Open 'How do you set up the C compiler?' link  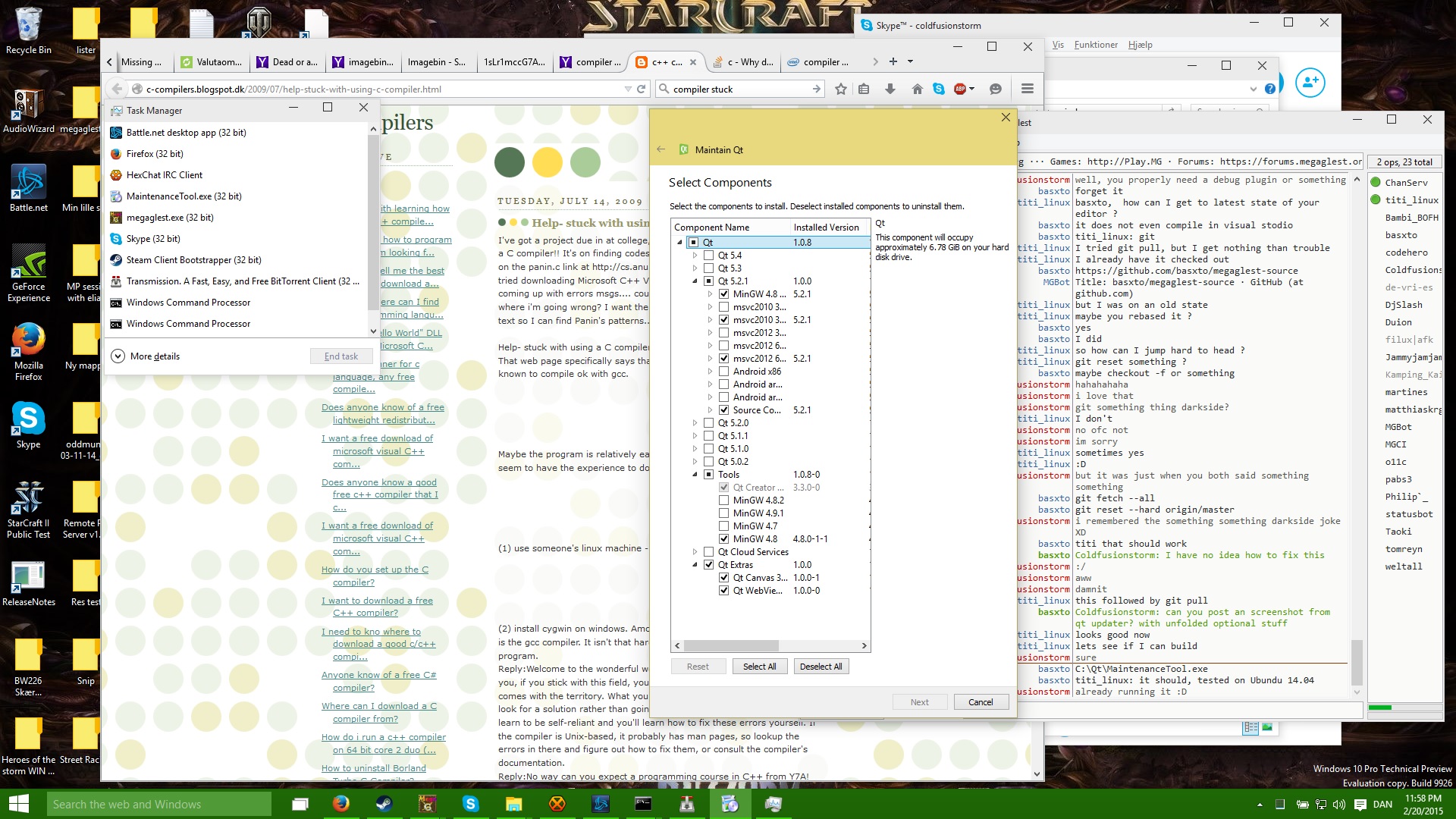coord(375,576)
